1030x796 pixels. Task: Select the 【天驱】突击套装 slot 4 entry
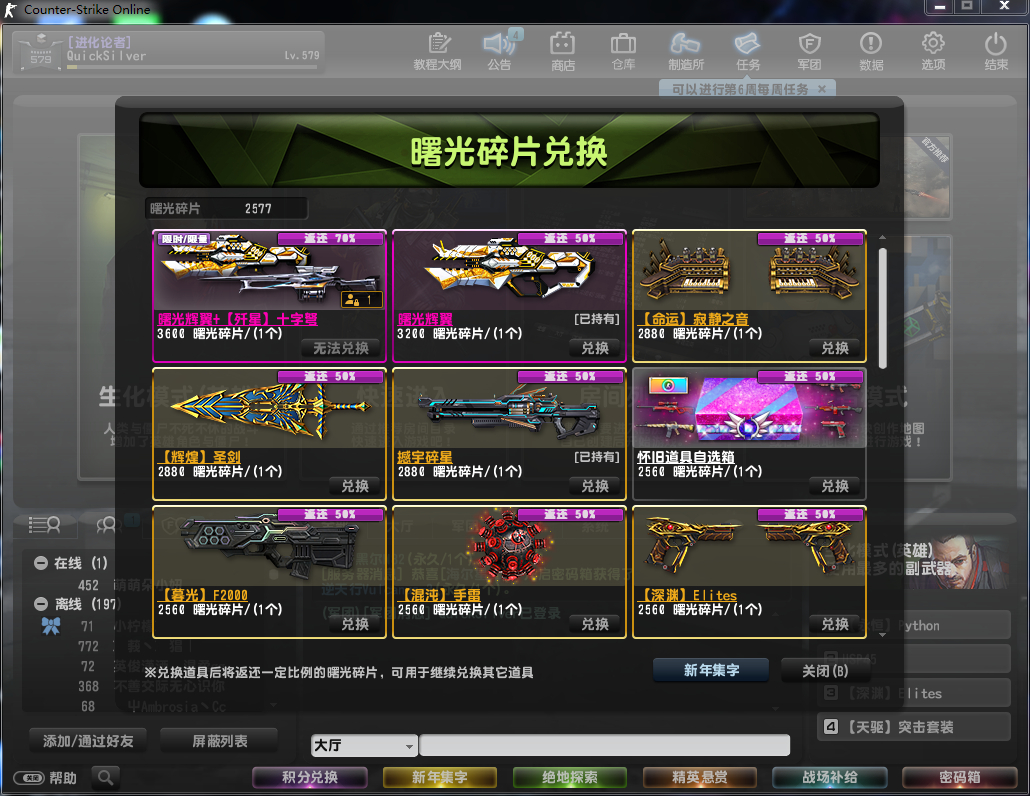[x=913, y=727]
